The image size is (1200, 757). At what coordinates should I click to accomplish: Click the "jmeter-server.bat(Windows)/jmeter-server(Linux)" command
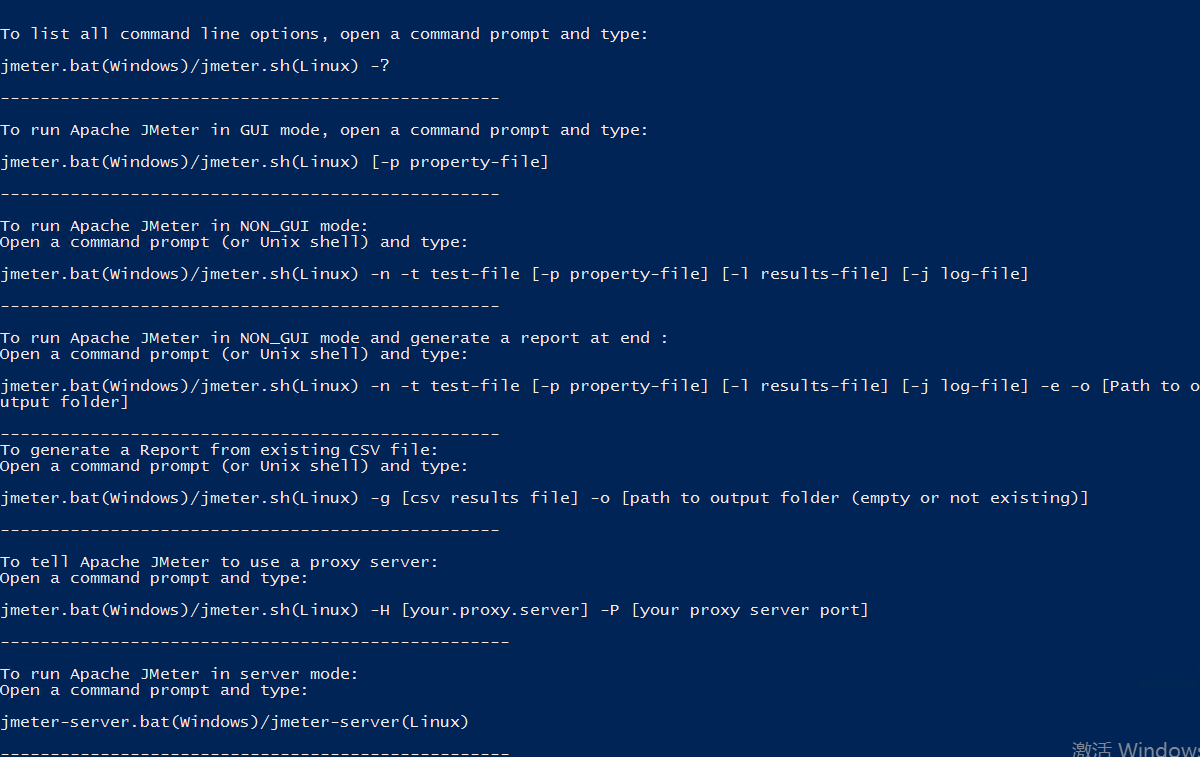pyautogui.click(x=234, y=722)
